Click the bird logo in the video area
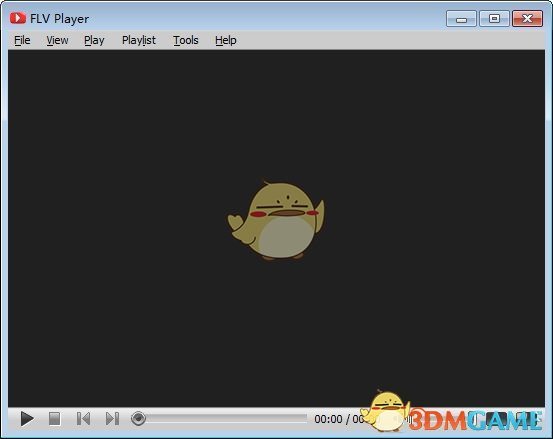The width and height of the screenshot is (553, 439). point(276,221)
